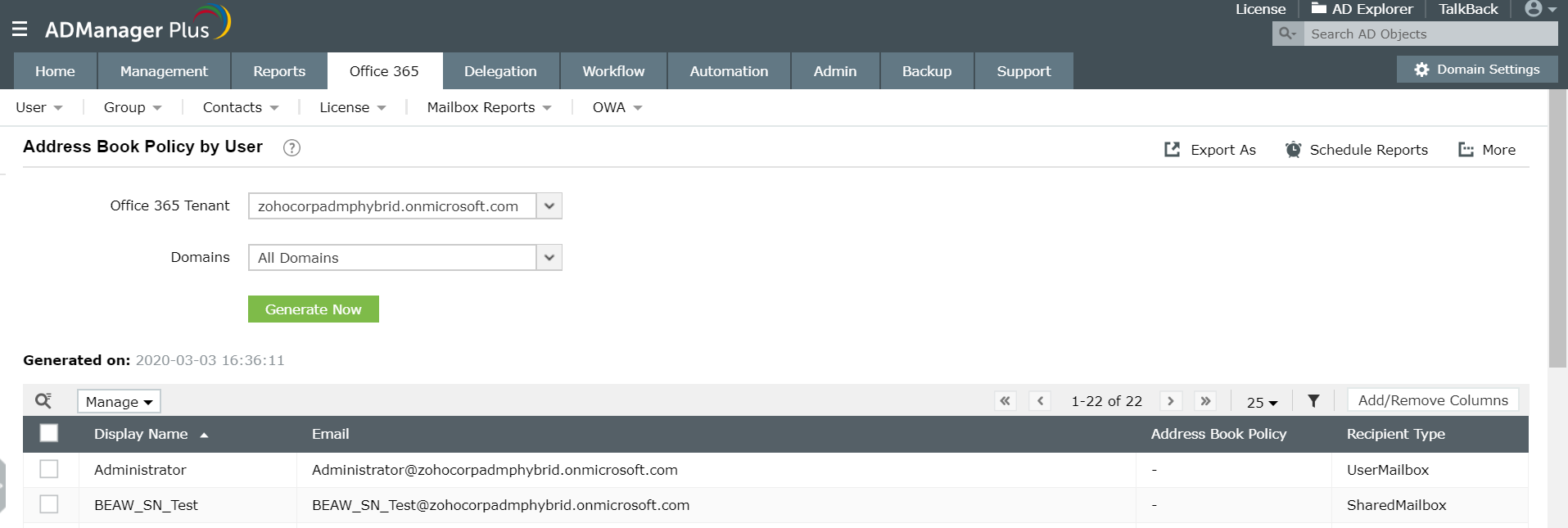Image resolution: width=1568 pixels, height=528 pixels.
Task: Click the UserMailbox recipient type cell
Action: 1388,470
